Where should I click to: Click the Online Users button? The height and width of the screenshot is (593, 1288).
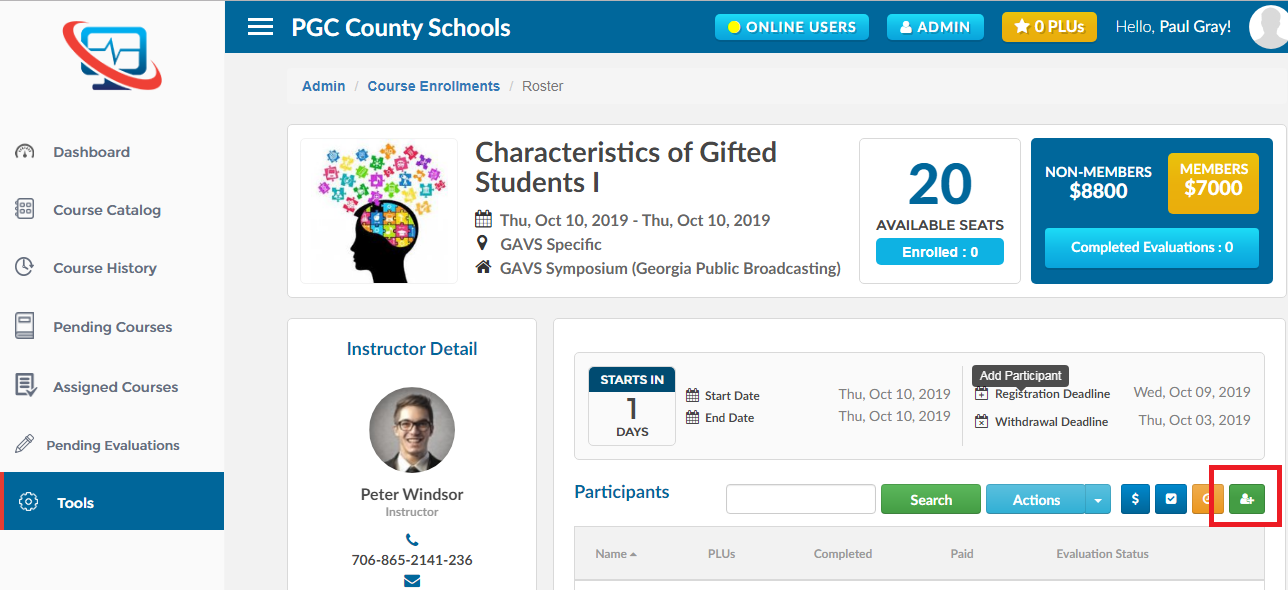click(x=791, y=27)
